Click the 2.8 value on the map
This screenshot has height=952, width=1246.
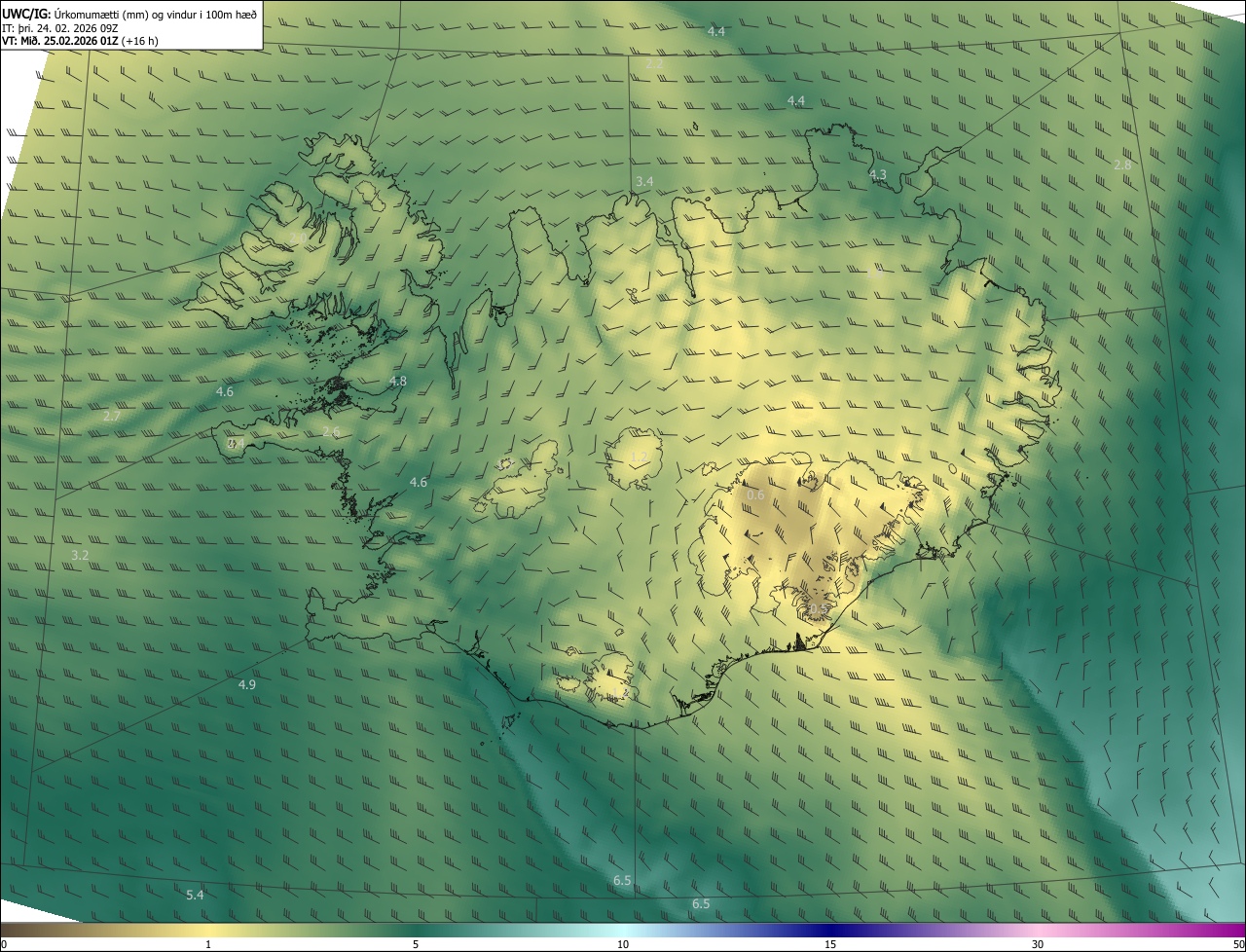point(1122,165)
